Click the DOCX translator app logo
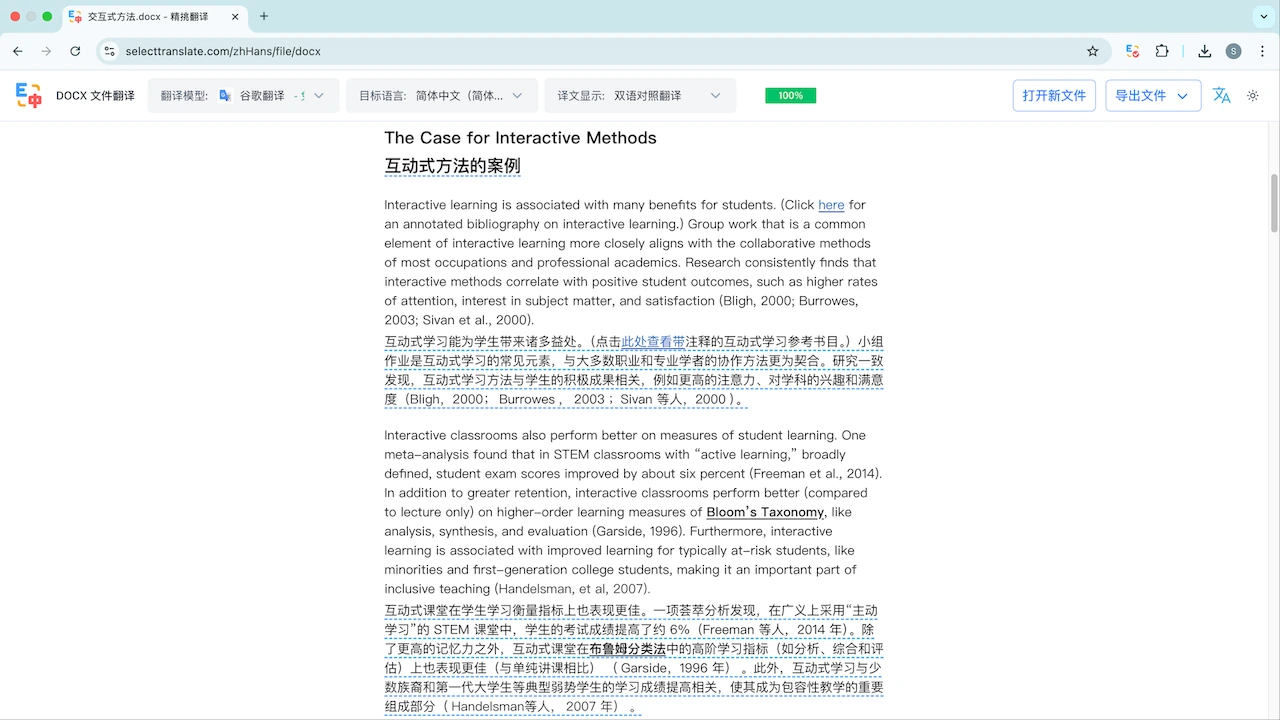 click(29, 96)
